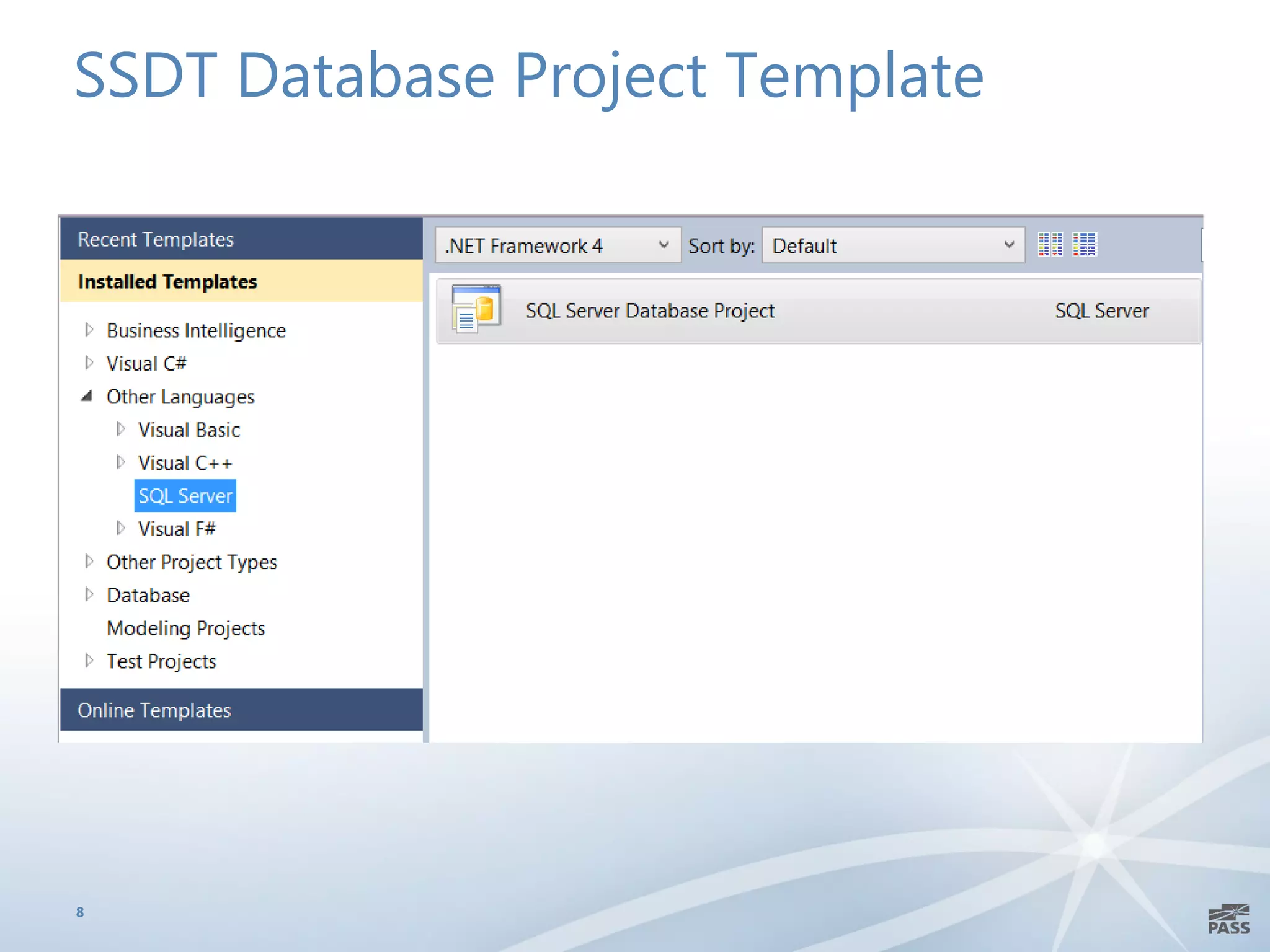Open the Recent Templates section
This screenshot has height=952, width=1270.
(241, 239)
